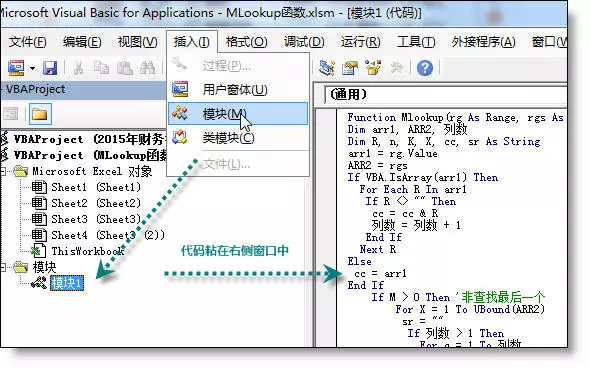This screenshot has height=369, width=589.
Task: Click the Copy toolbar icon
Action: [x=101, y=68]
